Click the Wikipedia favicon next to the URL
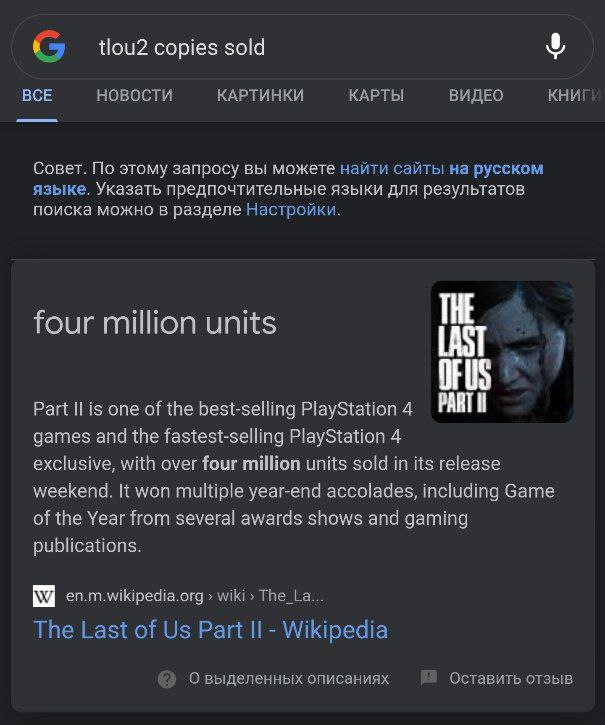Image resolution: width=605 pixels, height=725 pixels. (x=44, y=596)
